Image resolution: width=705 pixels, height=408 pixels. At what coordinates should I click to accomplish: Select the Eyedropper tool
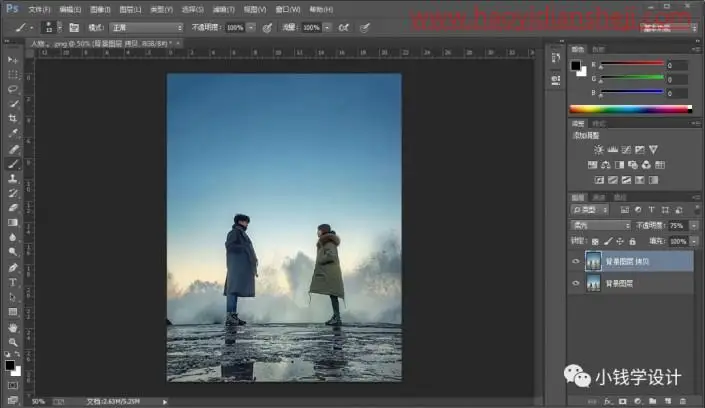pos(13,134)
